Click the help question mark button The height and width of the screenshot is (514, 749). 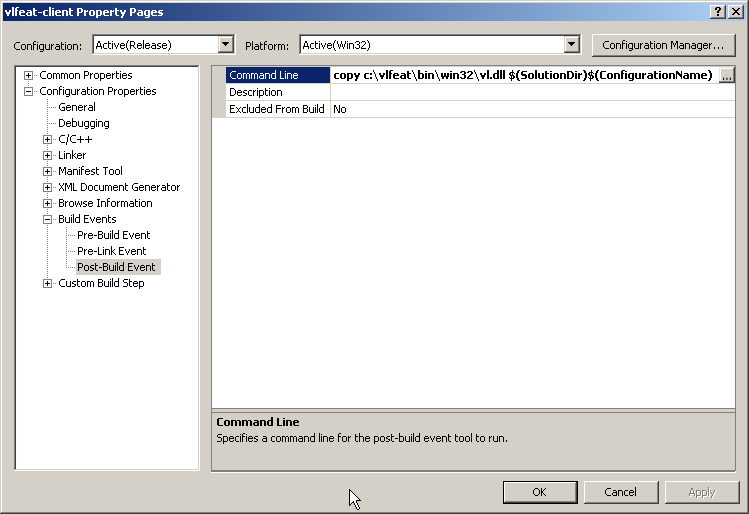(x=718, y=11)
